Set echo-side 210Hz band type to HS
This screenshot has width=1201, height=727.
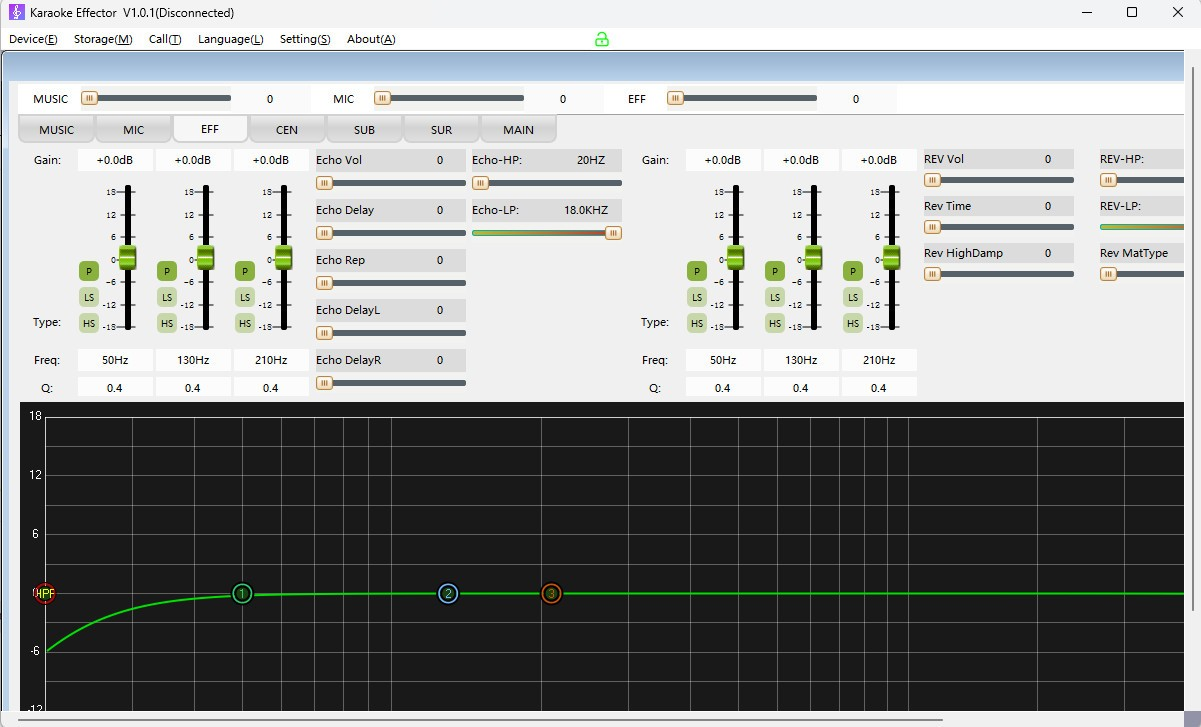coord(245,323)
